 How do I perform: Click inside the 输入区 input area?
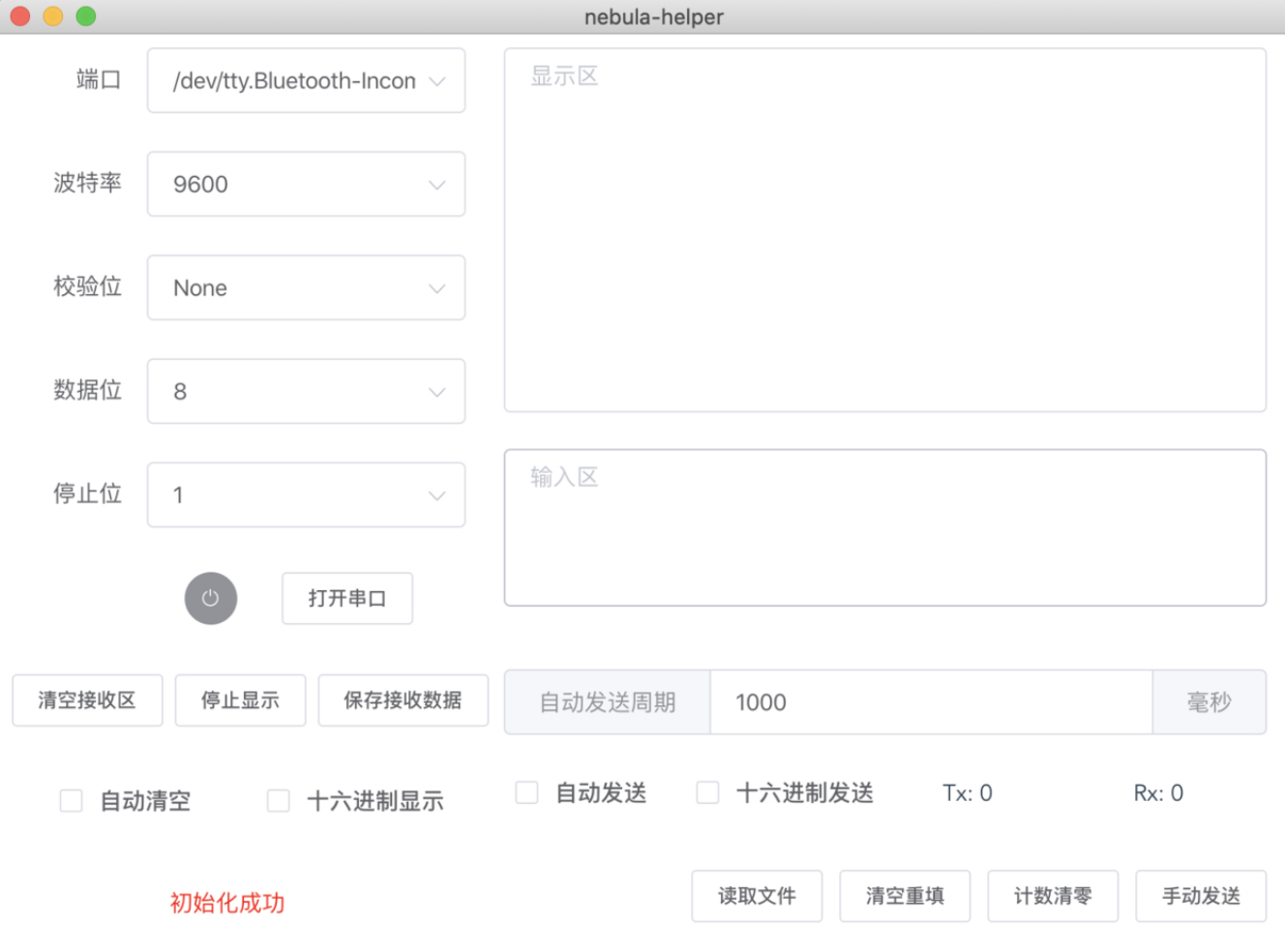(x=884, y=527)
